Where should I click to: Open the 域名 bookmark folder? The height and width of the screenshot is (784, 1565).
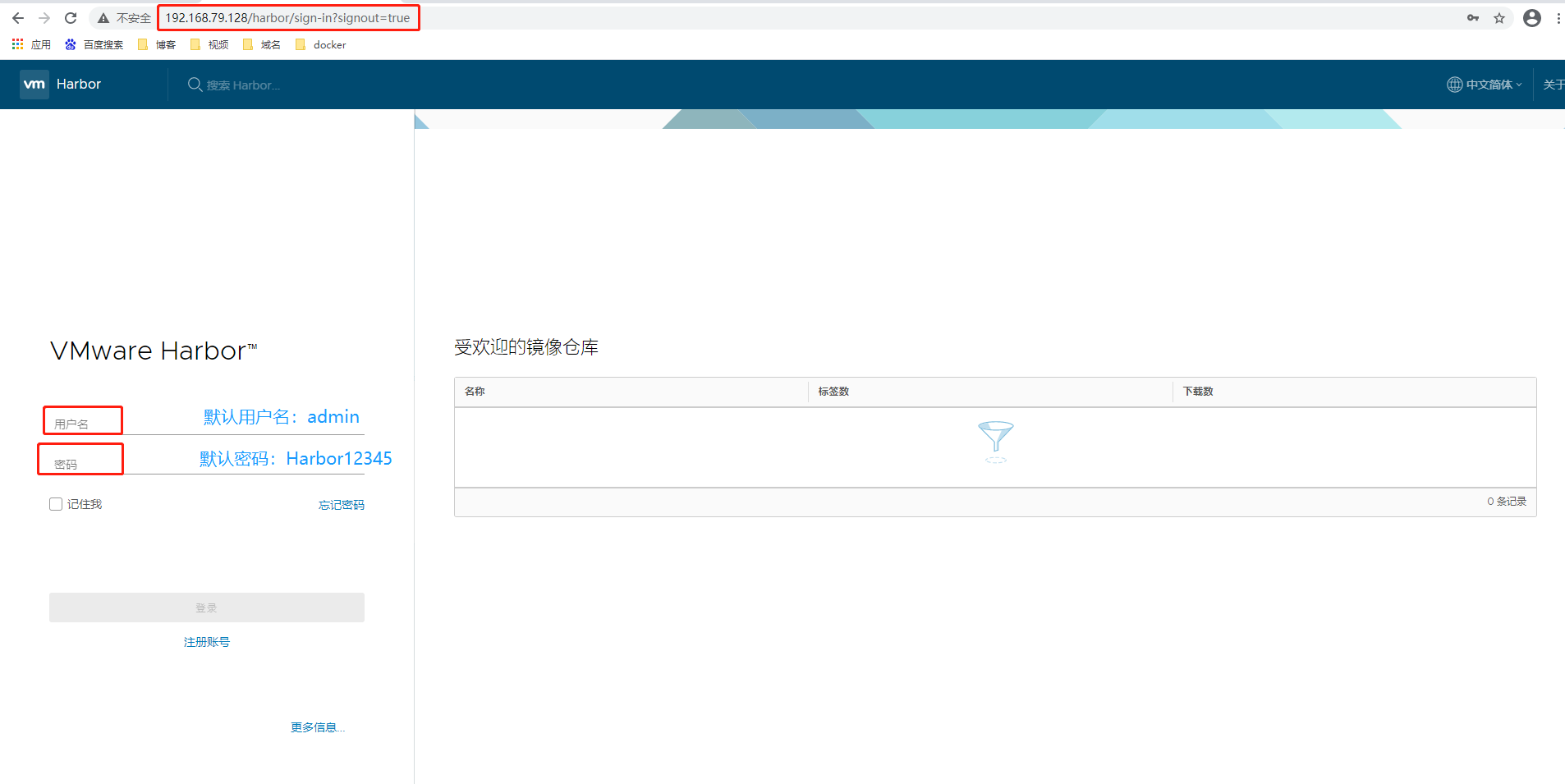pyautogui.click(x=262, y=44)
